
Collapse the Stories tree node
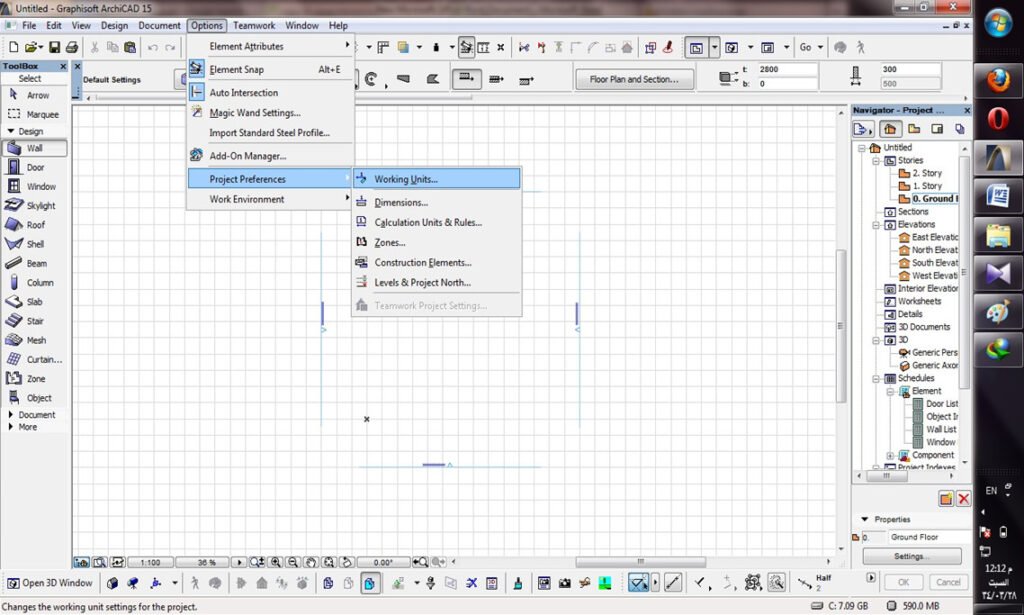click(876, 160)
